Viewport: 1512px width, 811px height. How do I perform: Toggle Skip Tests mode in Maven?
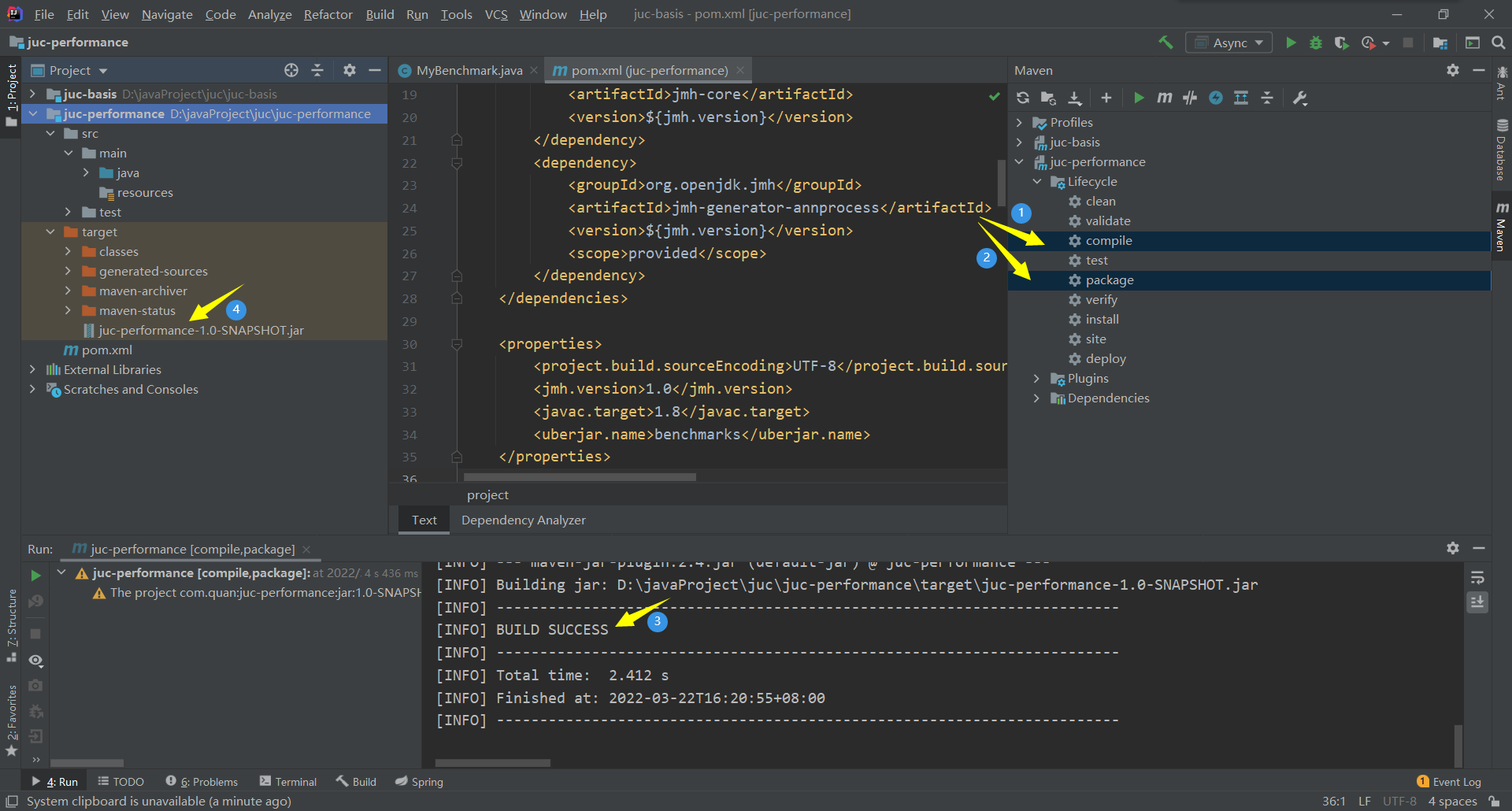[x=1216, y=98]
